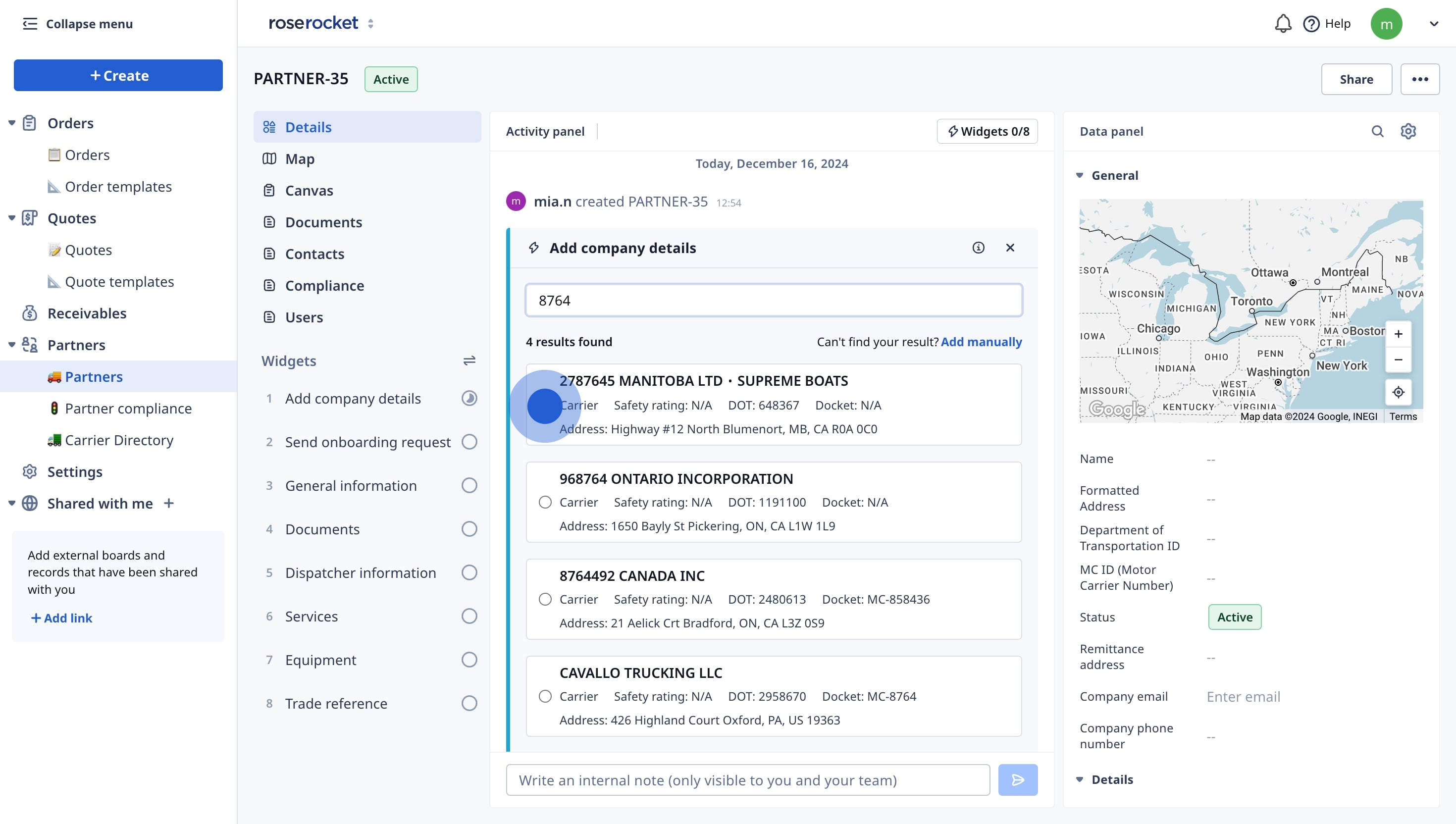
Task: Zoom in on the map
Action: (x=1398, y=334)
